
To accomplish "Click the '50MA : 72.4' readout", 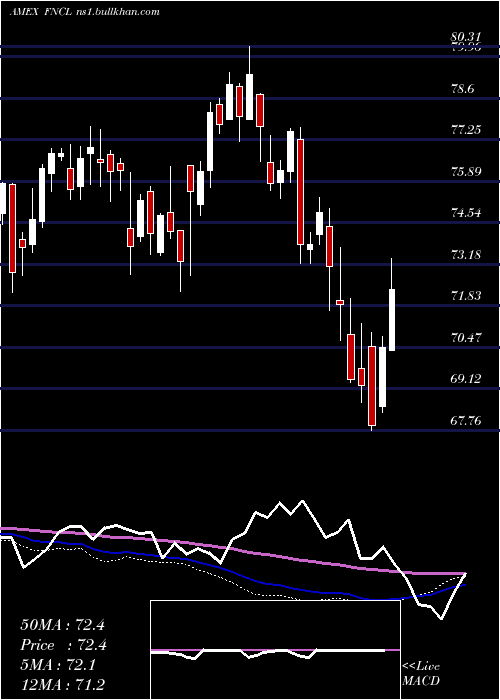I will click(62, 625).
